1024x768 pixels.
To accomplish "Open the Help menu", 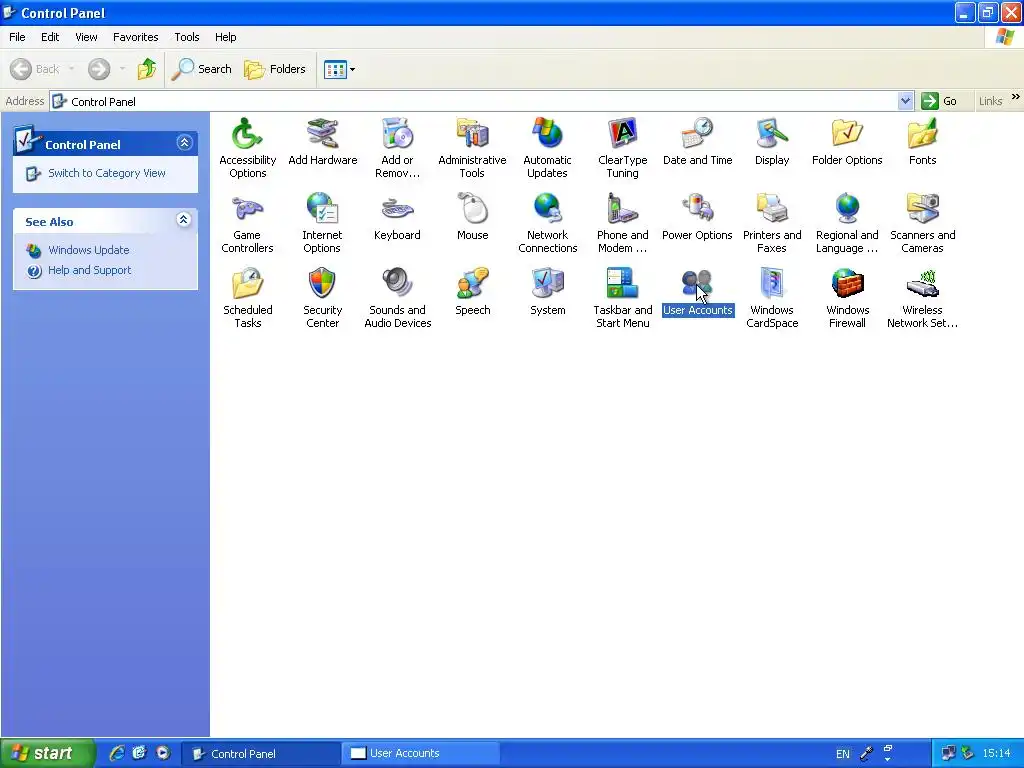I will point(225,37).
